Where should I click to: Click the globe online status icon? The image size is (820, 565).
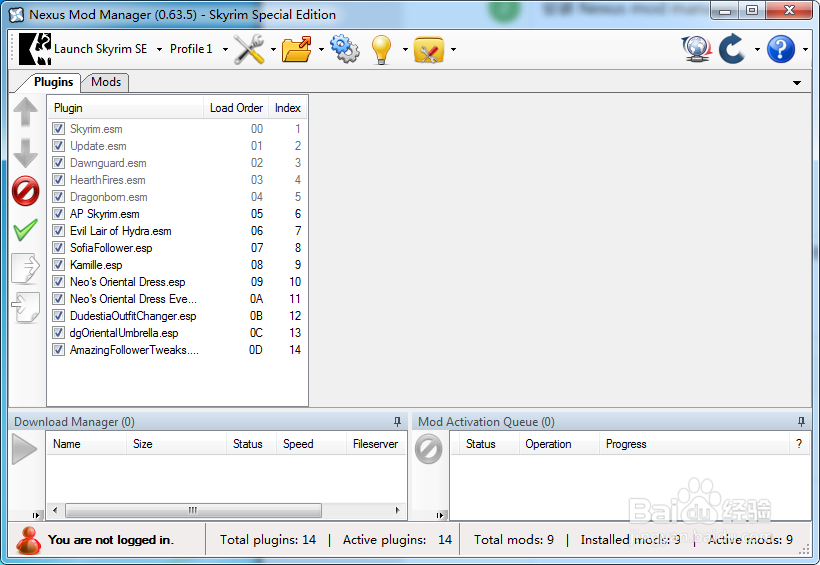[x=697, y=49]
